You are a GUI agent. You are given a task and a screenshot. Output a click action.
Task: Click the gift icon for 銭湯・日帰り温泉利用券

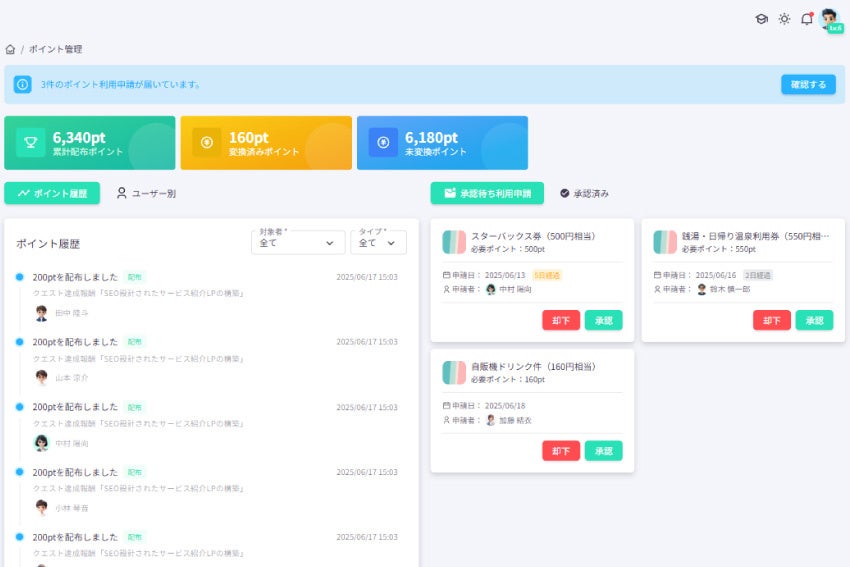(665, 242)
